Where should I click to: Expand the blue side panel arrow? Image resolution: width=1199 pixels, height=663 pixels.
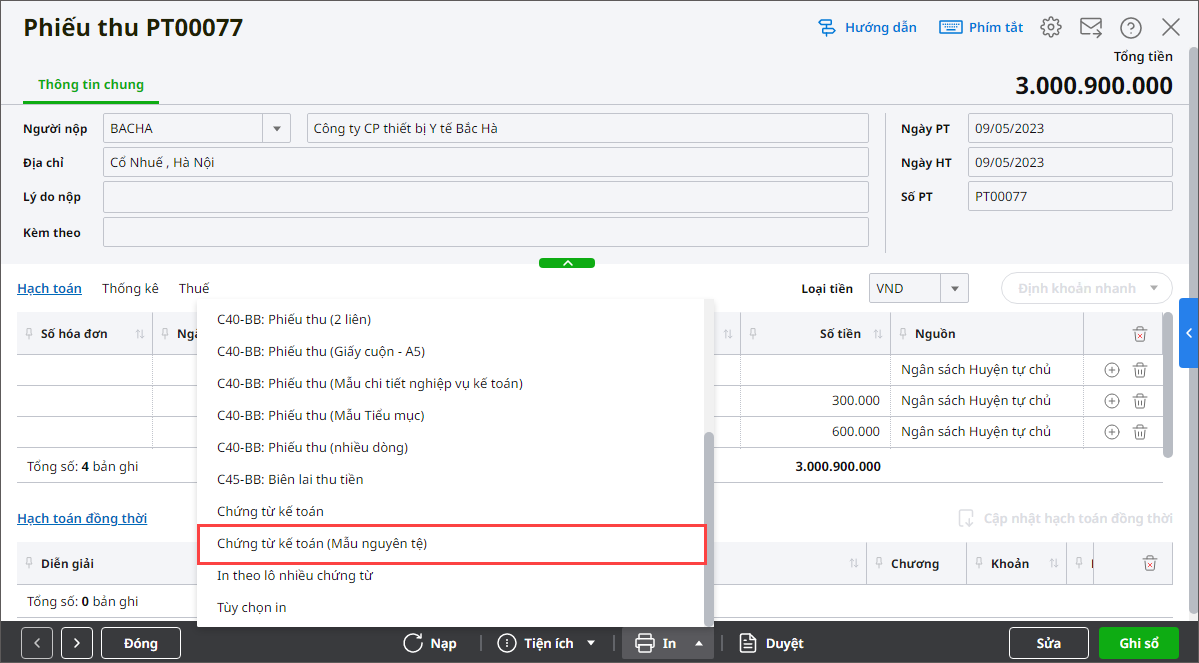(1189, 333)
